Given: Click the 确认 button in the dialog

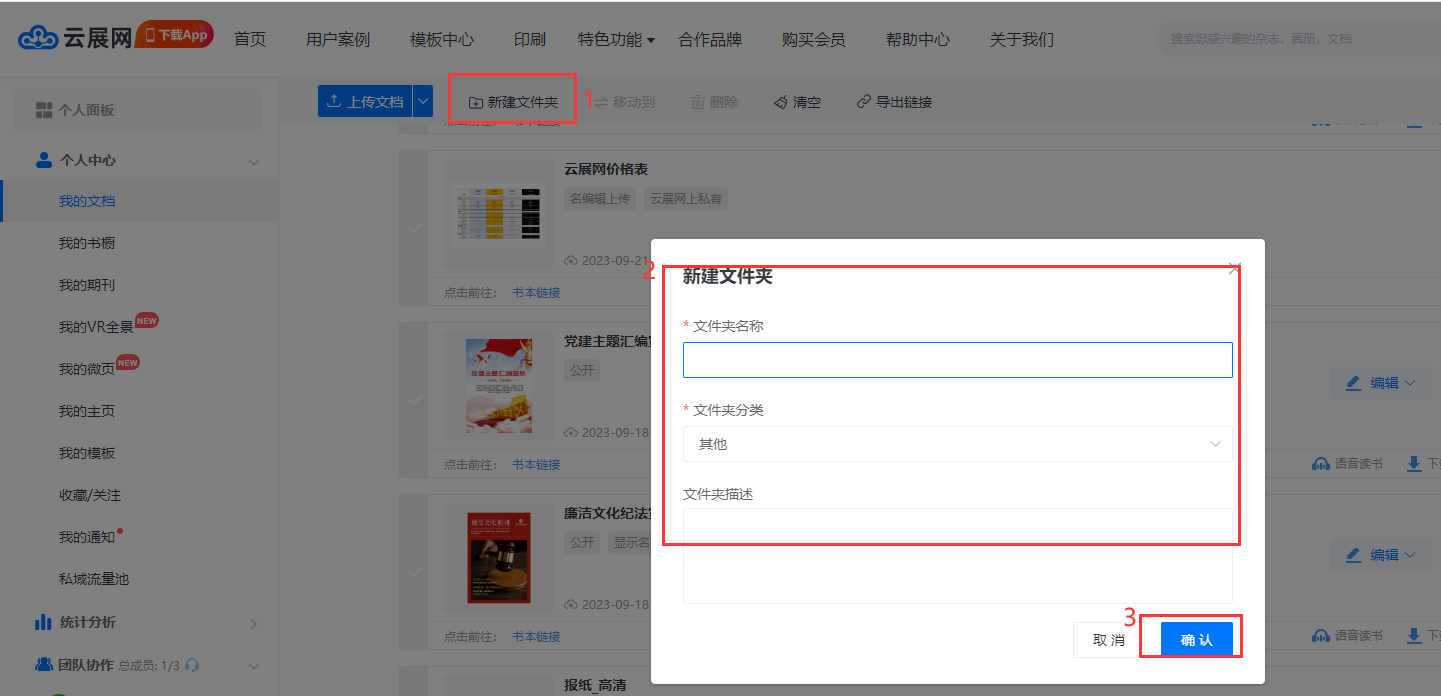Looking at the screenshot, I should click(x=1196, y=640).
